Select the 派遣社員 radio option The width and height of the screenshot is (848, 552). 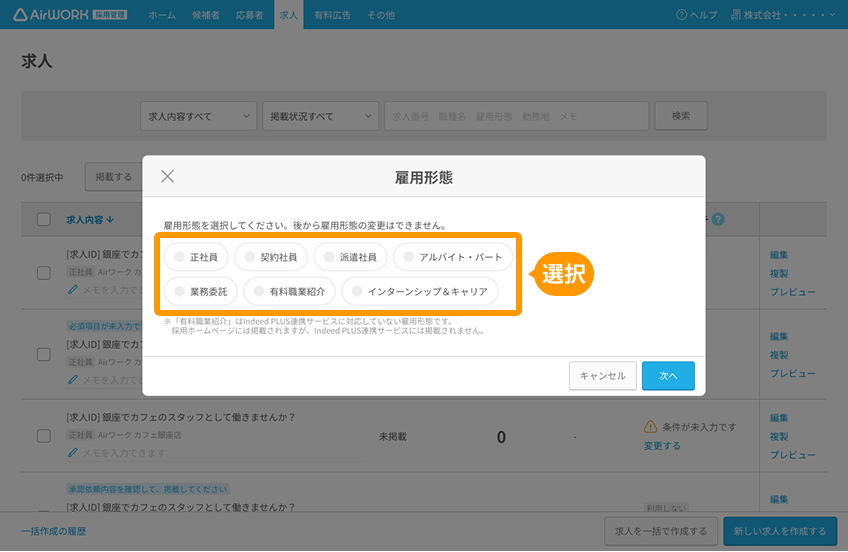[350, 257]
